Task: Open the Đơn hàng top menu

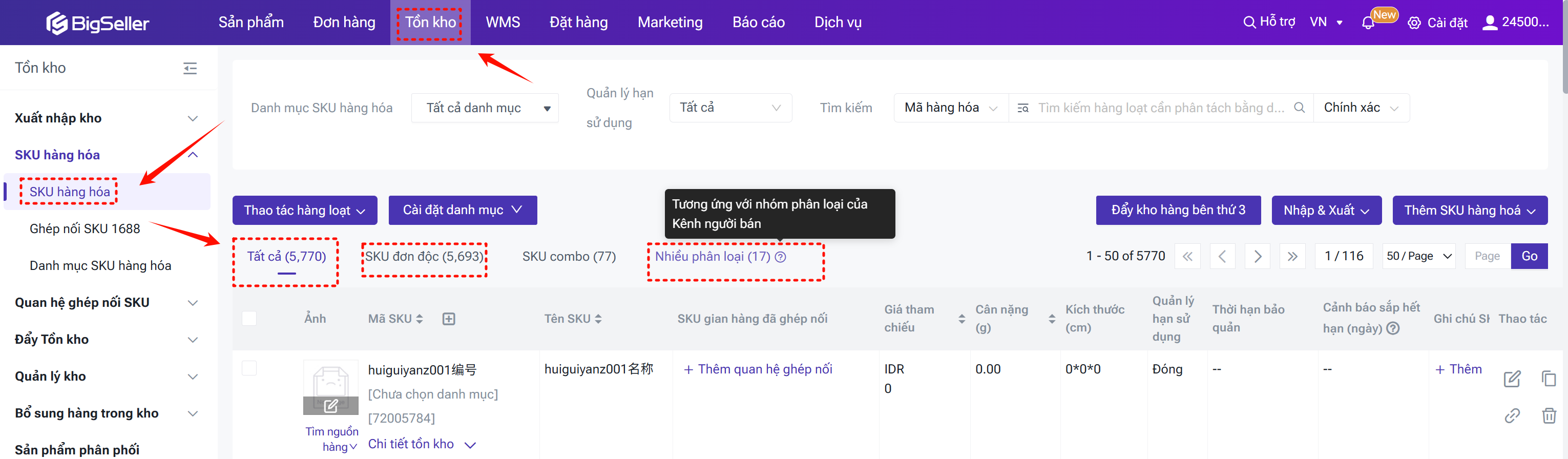Action: point(344,23)
